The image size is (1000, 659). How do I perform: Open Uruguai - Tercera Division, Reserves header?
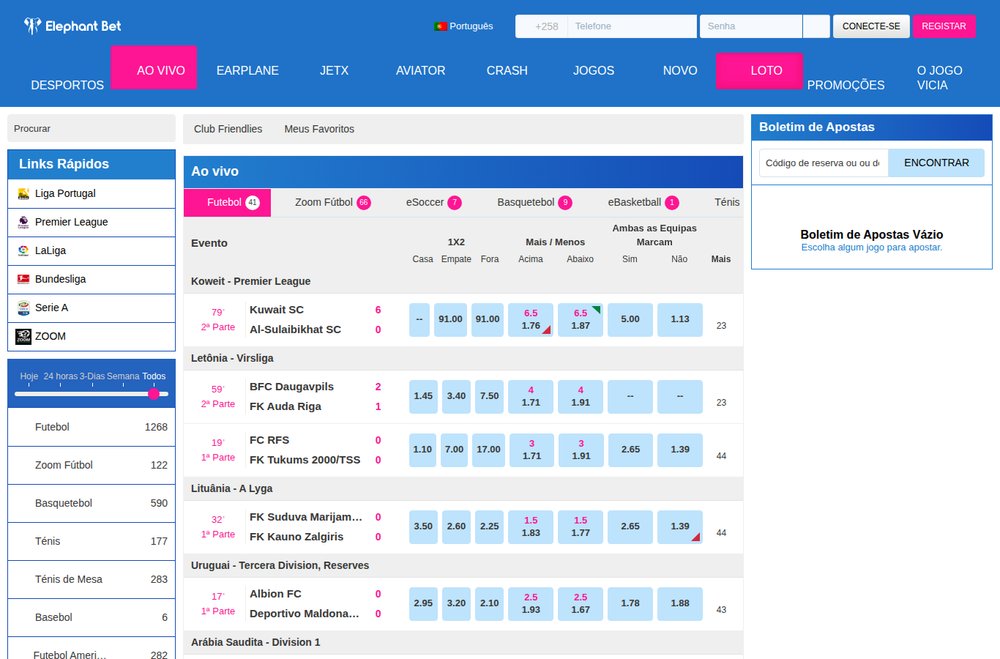pyautogui.click(x=280, y=565)
